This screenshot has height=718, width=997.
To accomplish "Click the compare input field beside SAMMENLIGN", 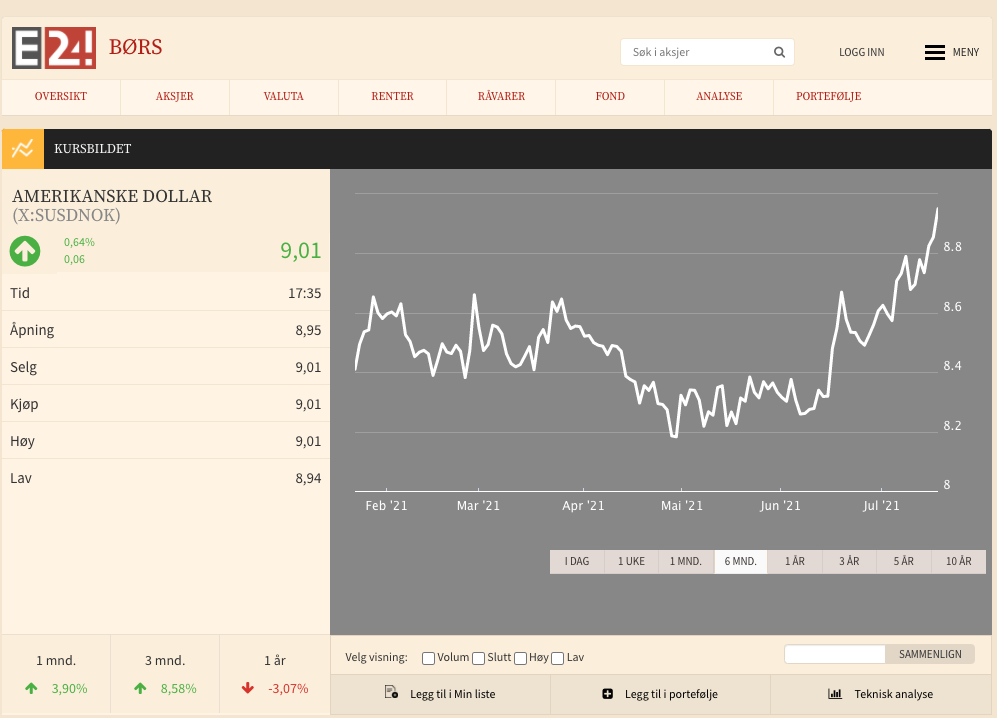I will click(x=835, y=654).
